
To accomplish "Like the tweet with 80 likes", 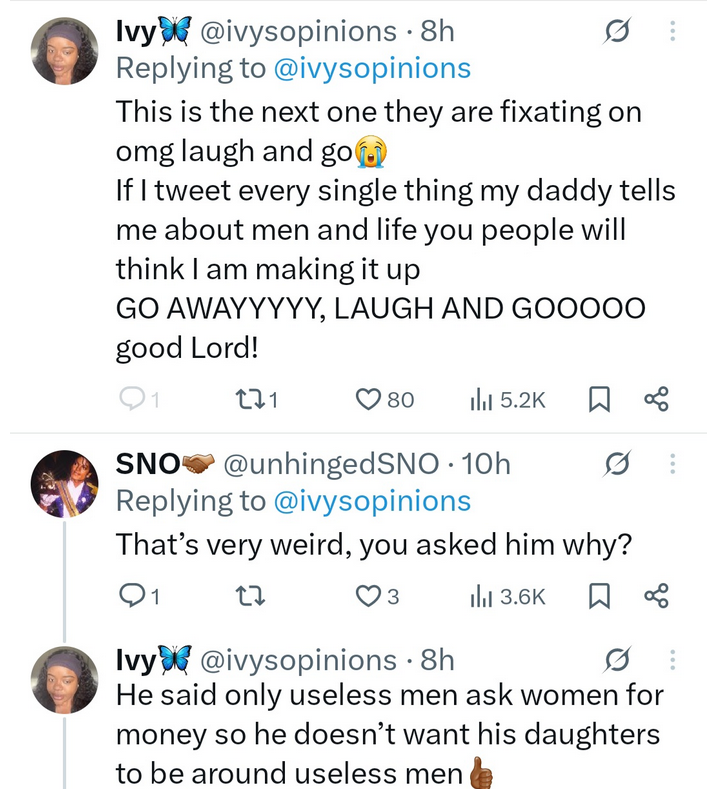I will coord(369,400).
